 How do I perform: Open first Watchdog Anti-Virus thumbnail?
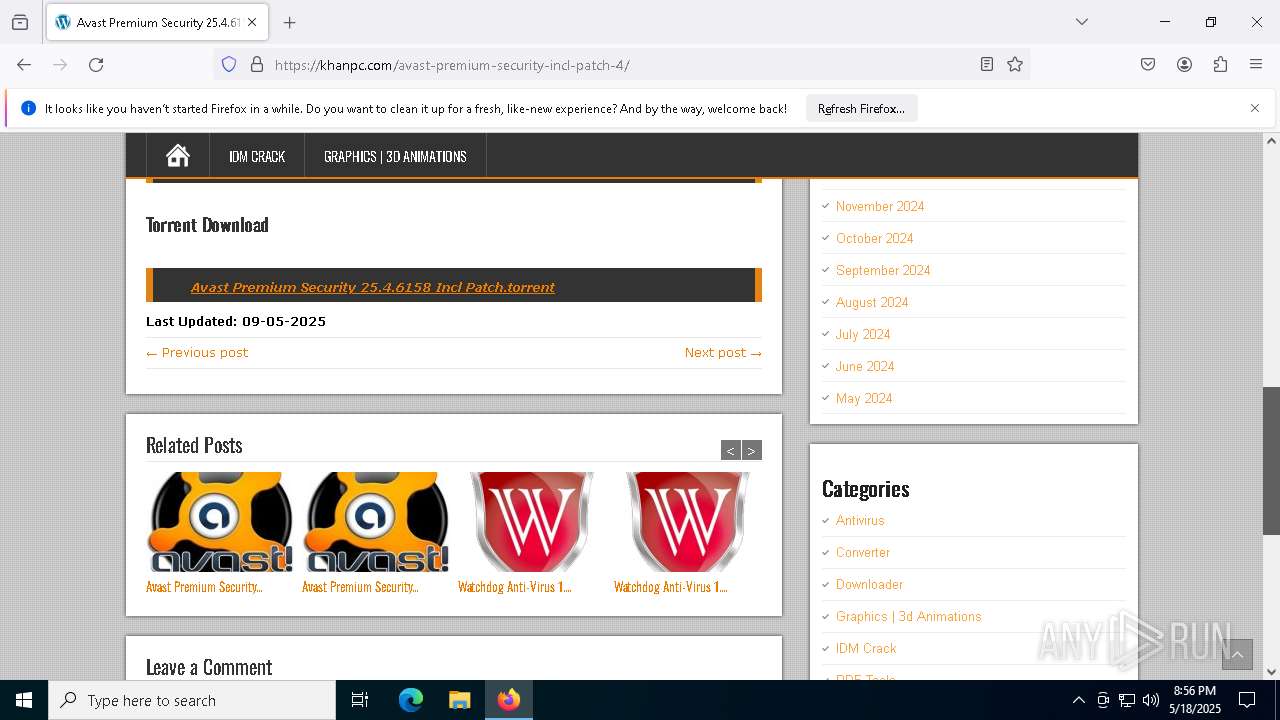[532, 522]
